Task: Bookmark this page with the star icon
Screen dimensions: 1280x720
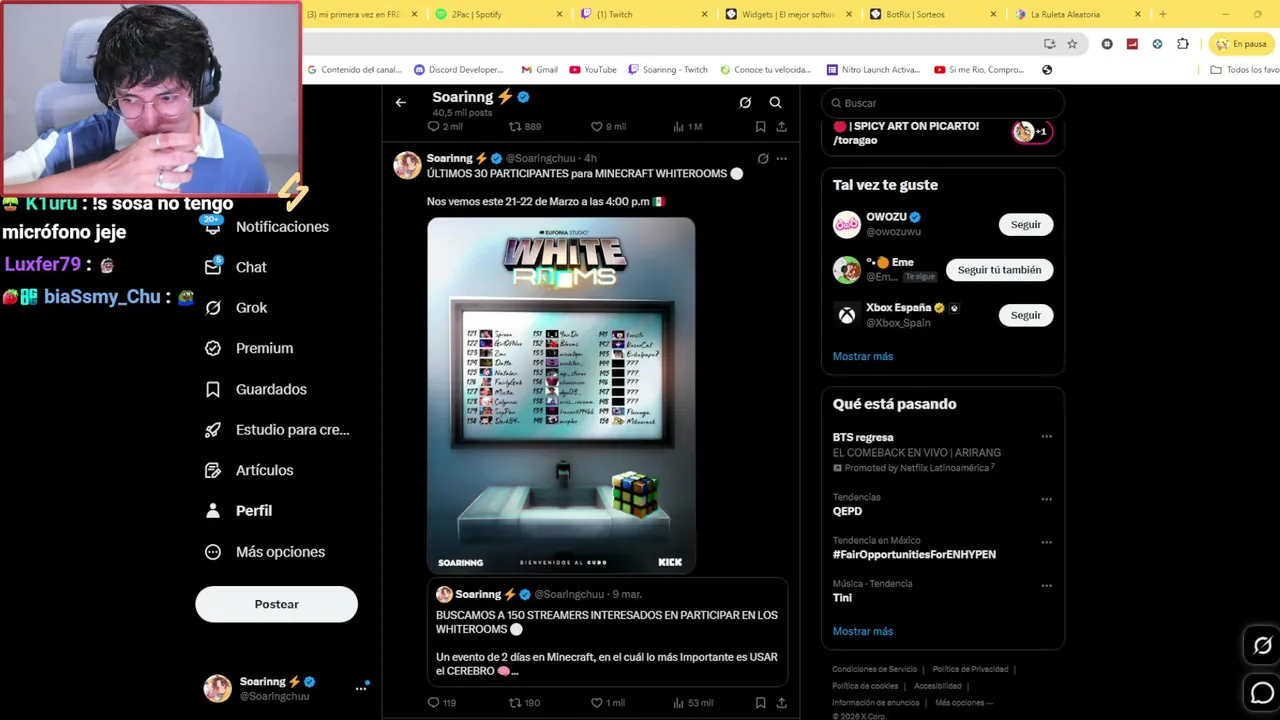Action: [x=1072, y=44]
